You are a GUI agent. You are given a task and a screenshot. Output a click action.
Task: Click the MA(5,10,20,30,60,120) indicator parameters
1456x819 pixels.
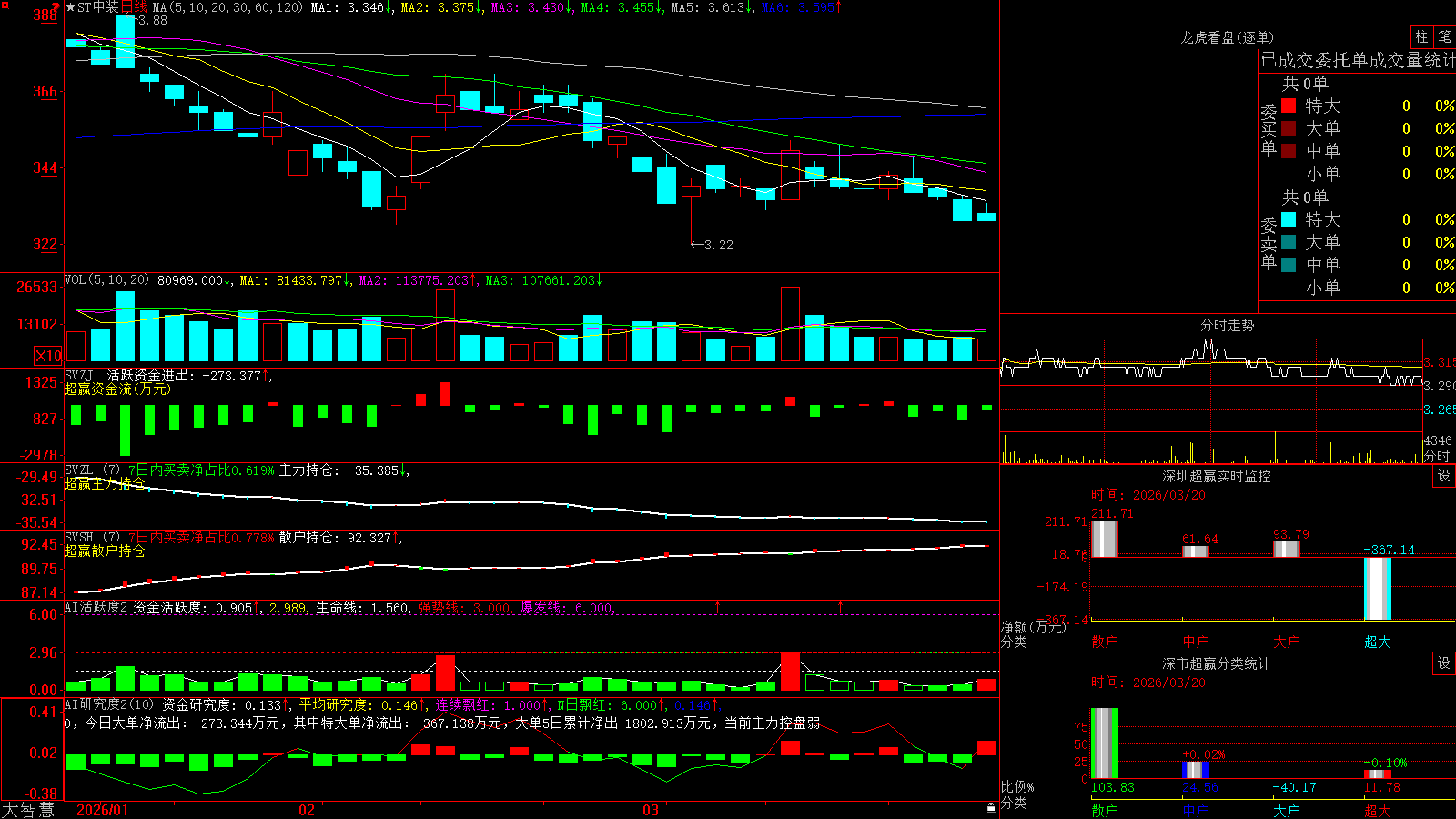227,7
